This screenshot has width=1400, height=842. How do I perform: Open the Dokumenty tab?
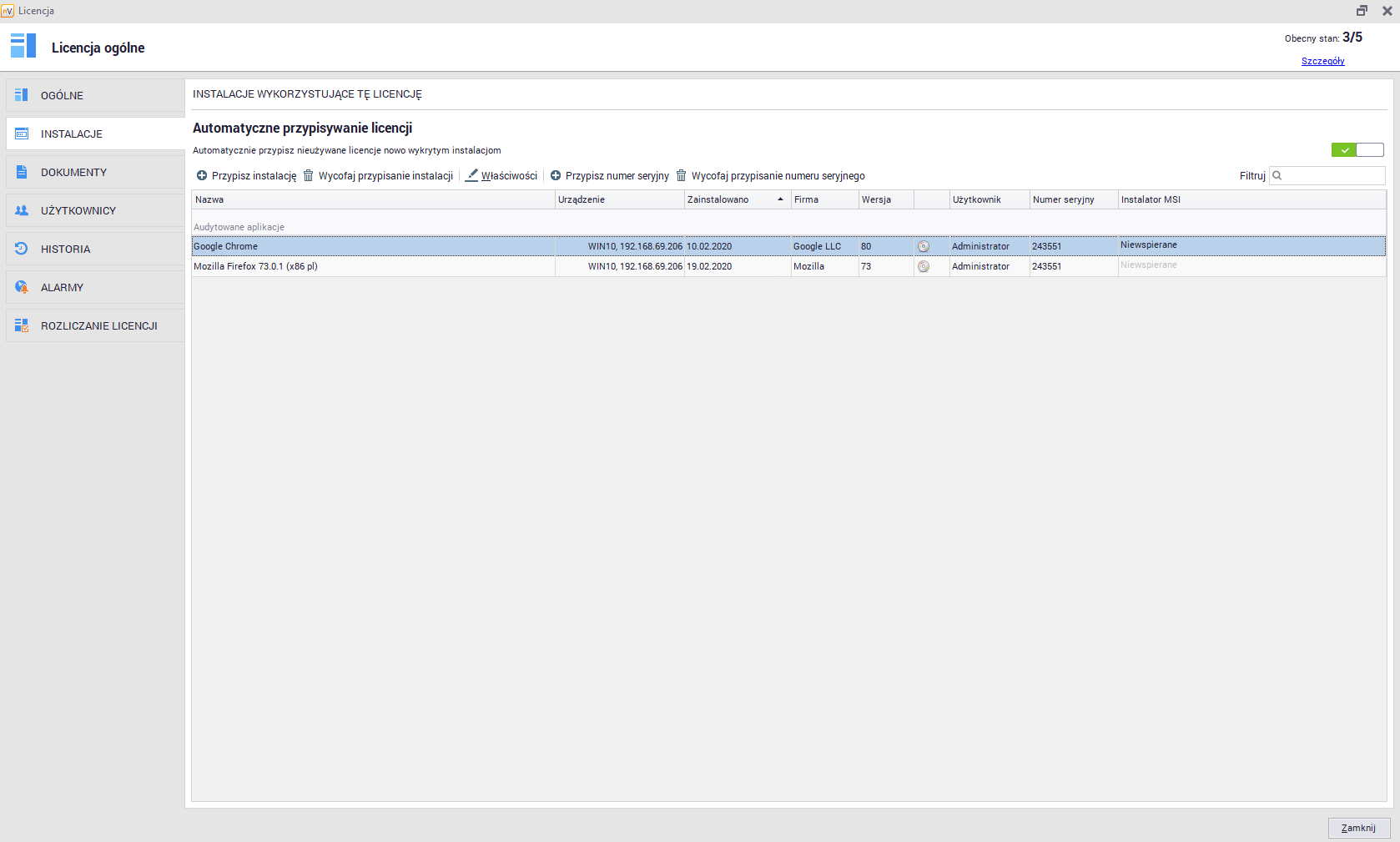click(73, 173)
